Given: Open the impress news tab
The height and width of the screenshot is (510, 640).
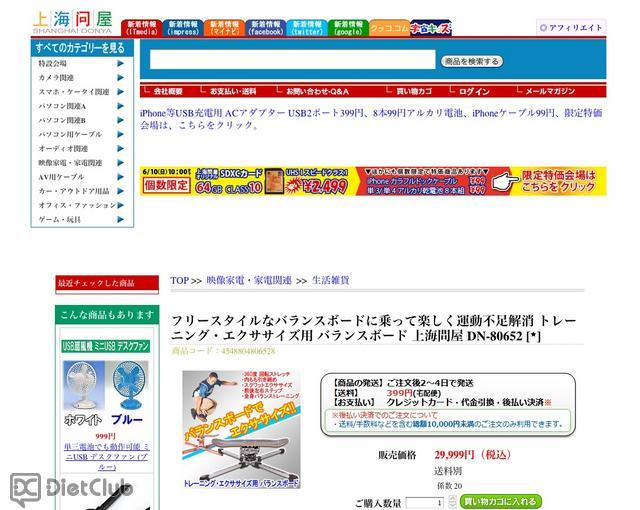Looking at the screenshot, I should click(183, 28).
